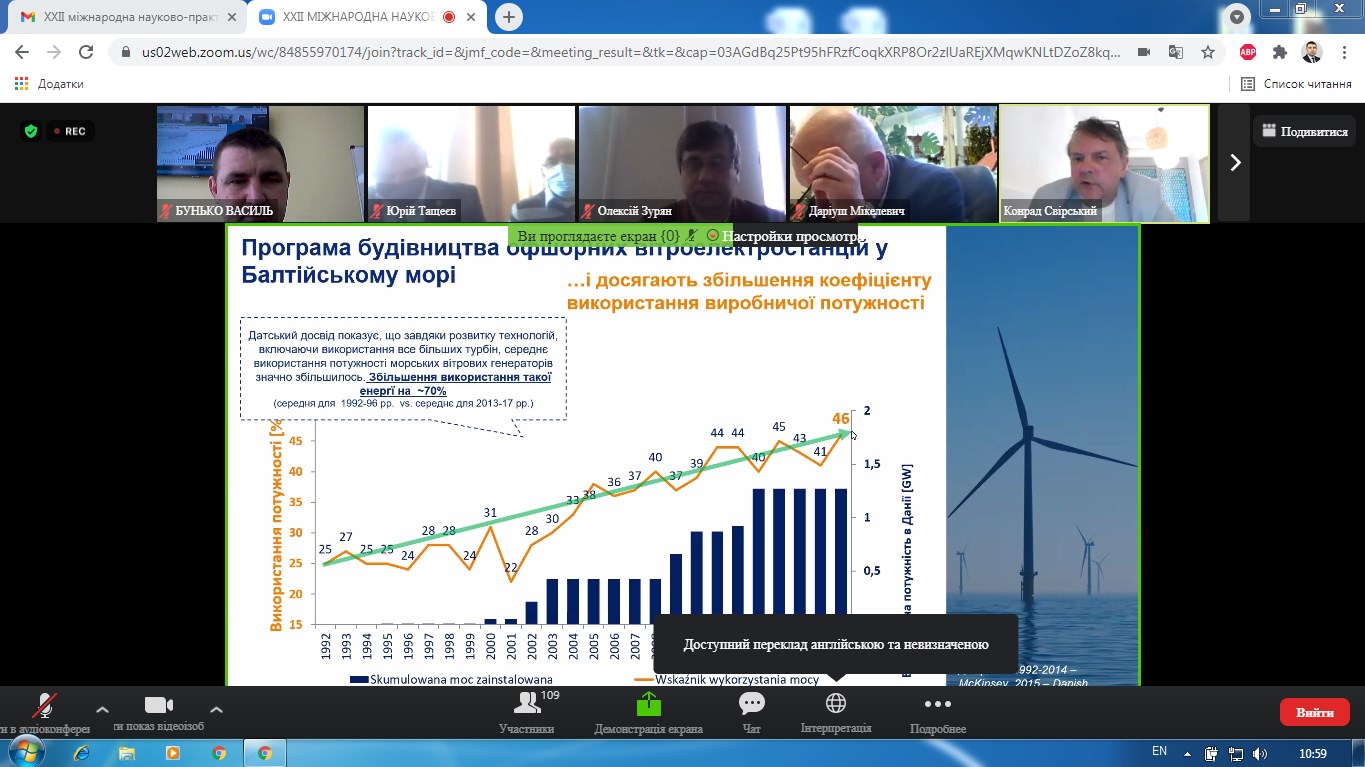Launch Internet Explorer from taskbar
The height and width of the screenshot is (767, 1365).
coord(81,752)
